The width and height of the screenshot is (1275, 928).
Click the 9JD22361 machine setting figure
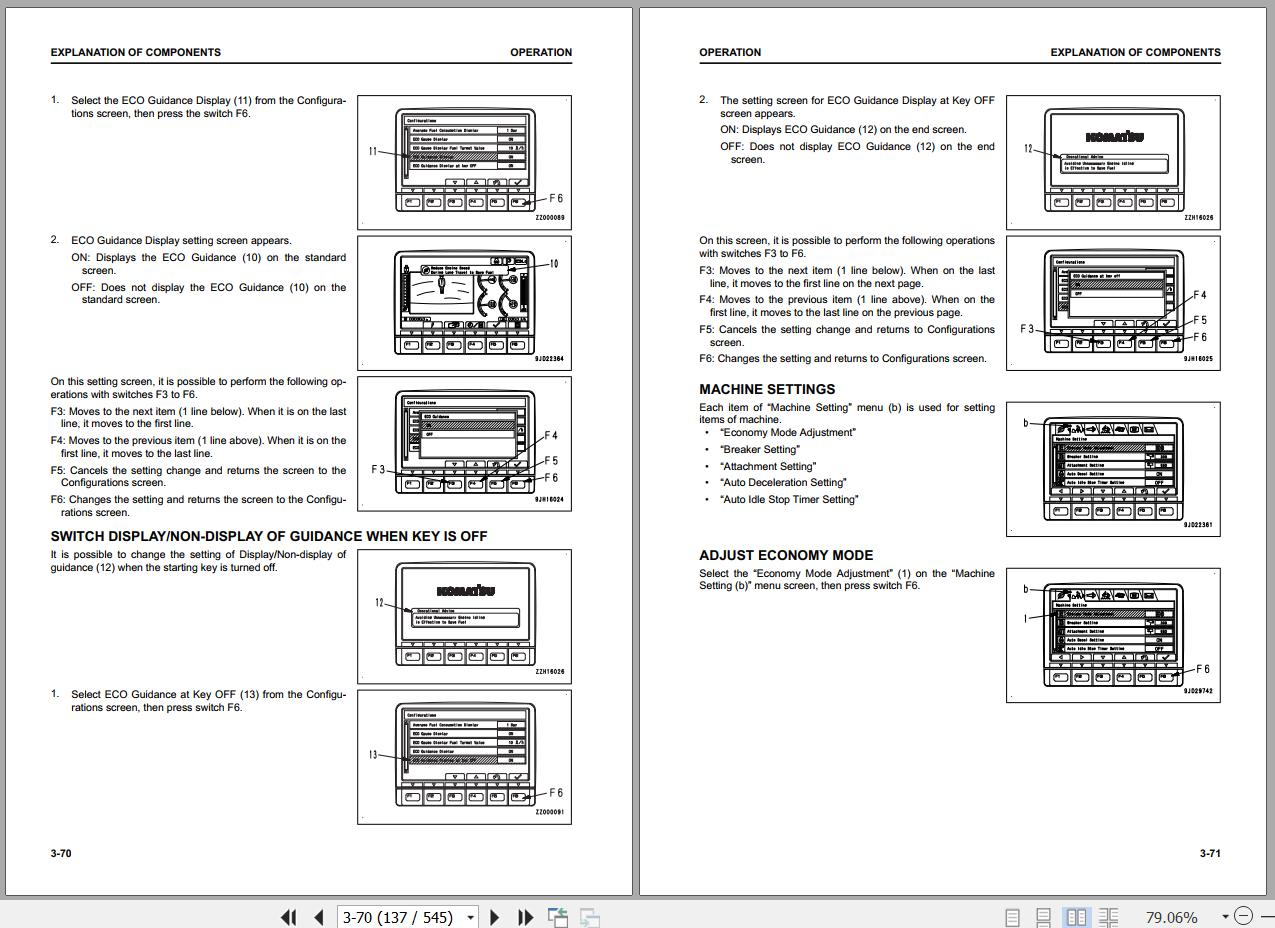(1113, 469)
